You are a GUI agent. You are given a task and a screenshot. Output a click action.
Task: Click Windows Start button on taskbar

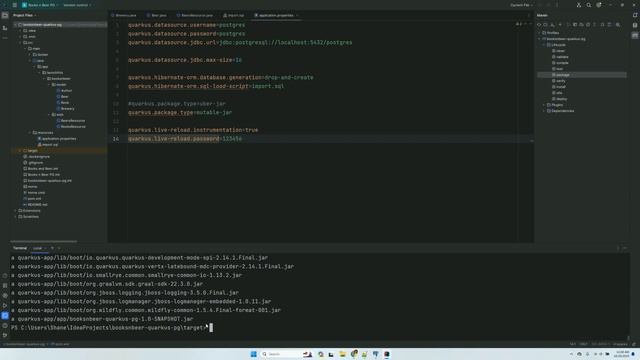click(x=253, y=354)
